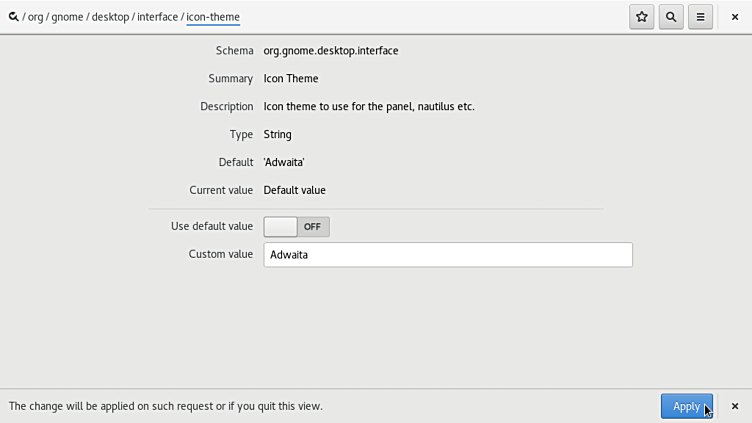Screen dimensions: 752x423
Task: Open the bookmarks star menu
Action: 641,17
